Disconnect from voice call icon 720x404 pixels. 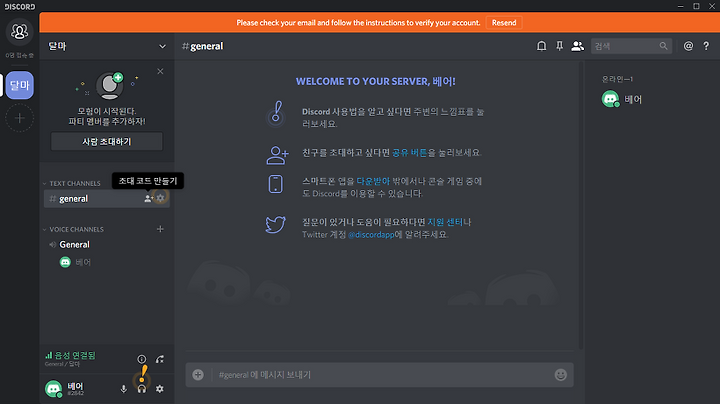tap(160, 359)
